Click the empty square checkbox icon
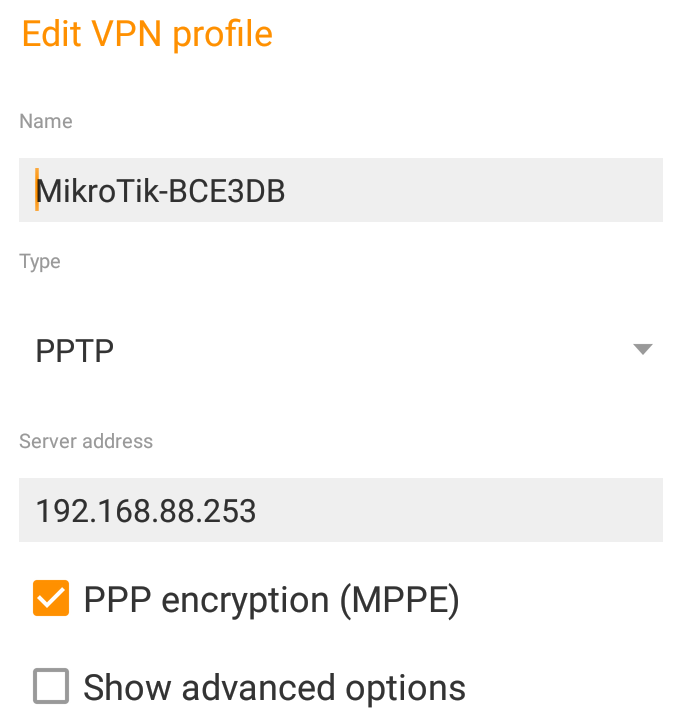The width and height of the screenshot is (680, 717). [51, 687]
